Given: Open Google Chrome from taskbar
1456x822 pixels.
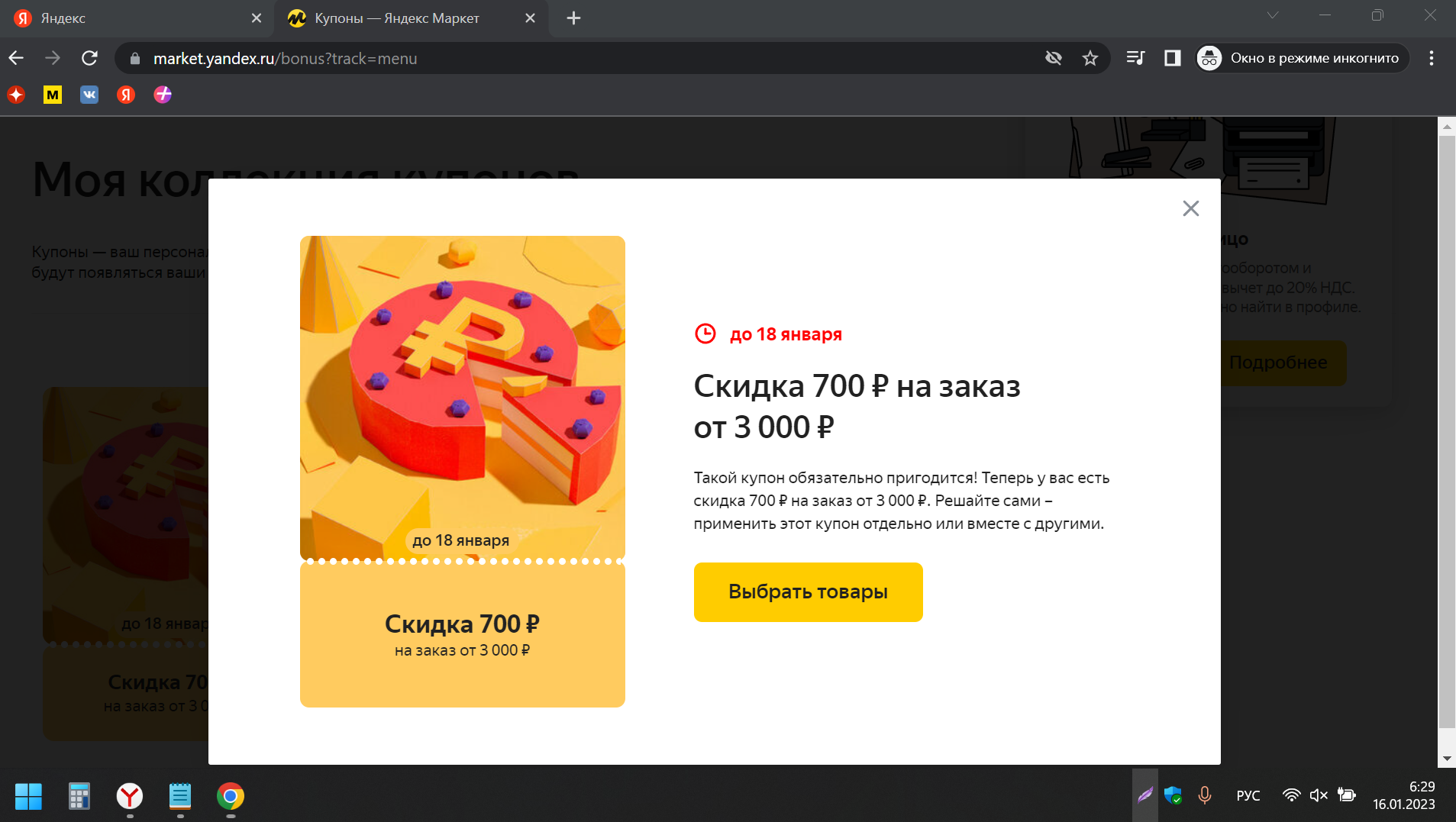Looking at the screenshot, I should [x=231, y=796].
